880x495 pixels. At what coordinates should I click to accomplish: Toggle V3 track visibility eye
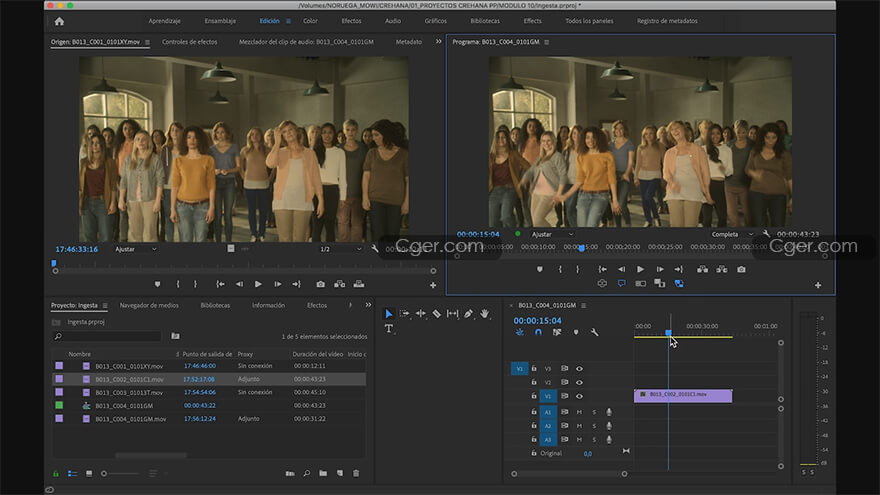(579, 369)
